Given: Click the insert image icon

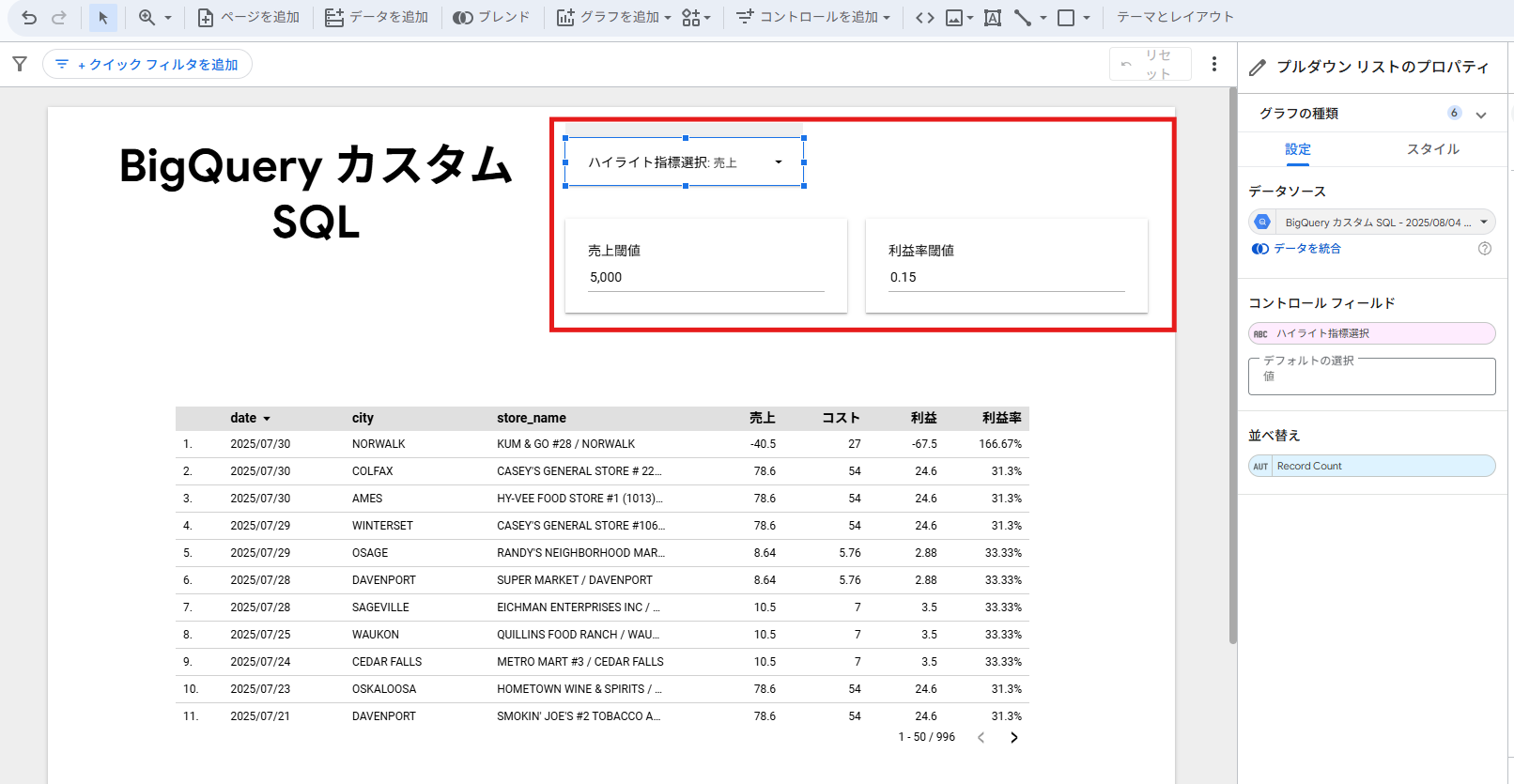Looking at the screenshot, I should pyautogui.click(x=954, y=17).
